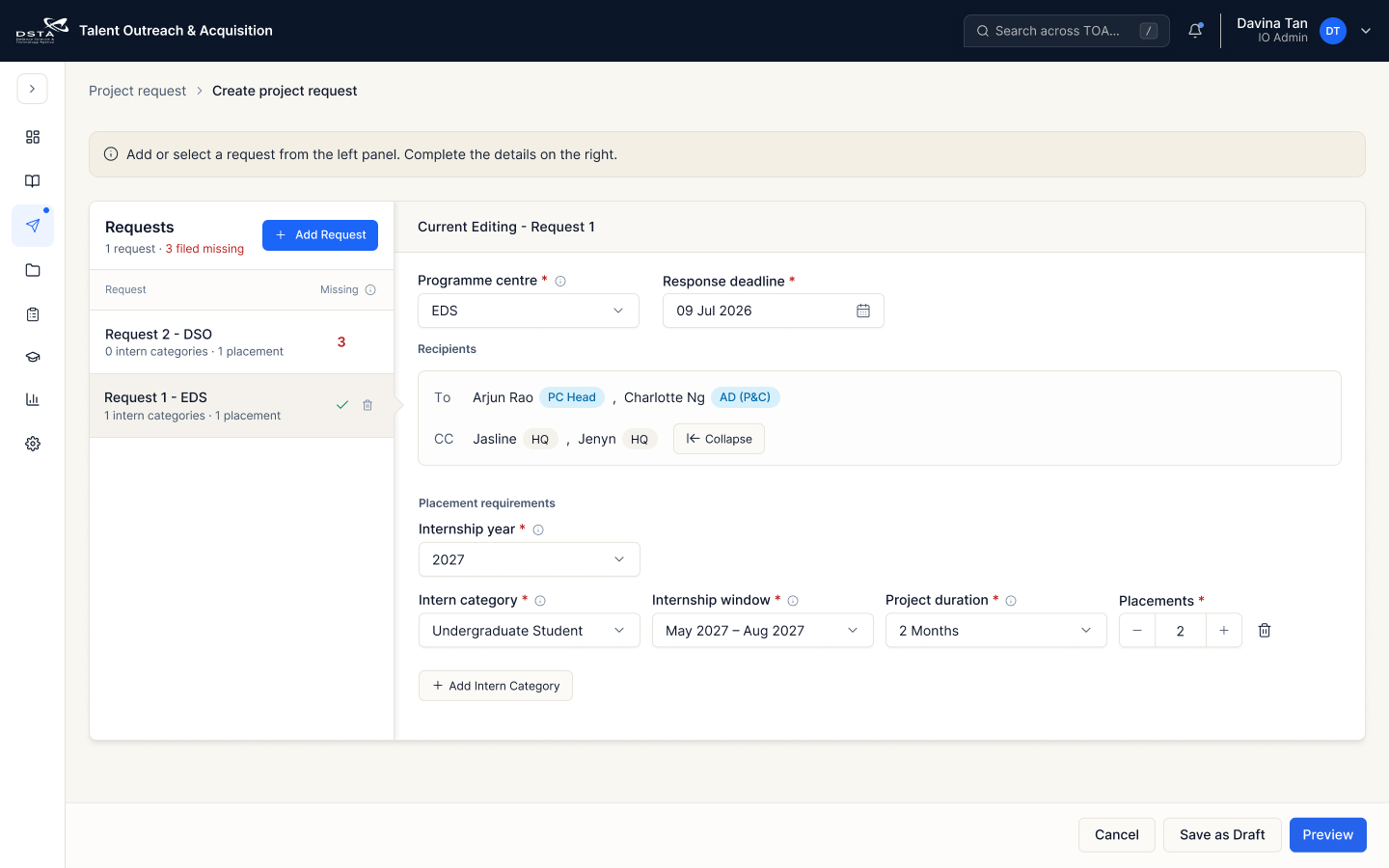The image size is (1389, 868).
Task: Open the Programme centre EDS dropdown
Action: (x=529, y=311)
